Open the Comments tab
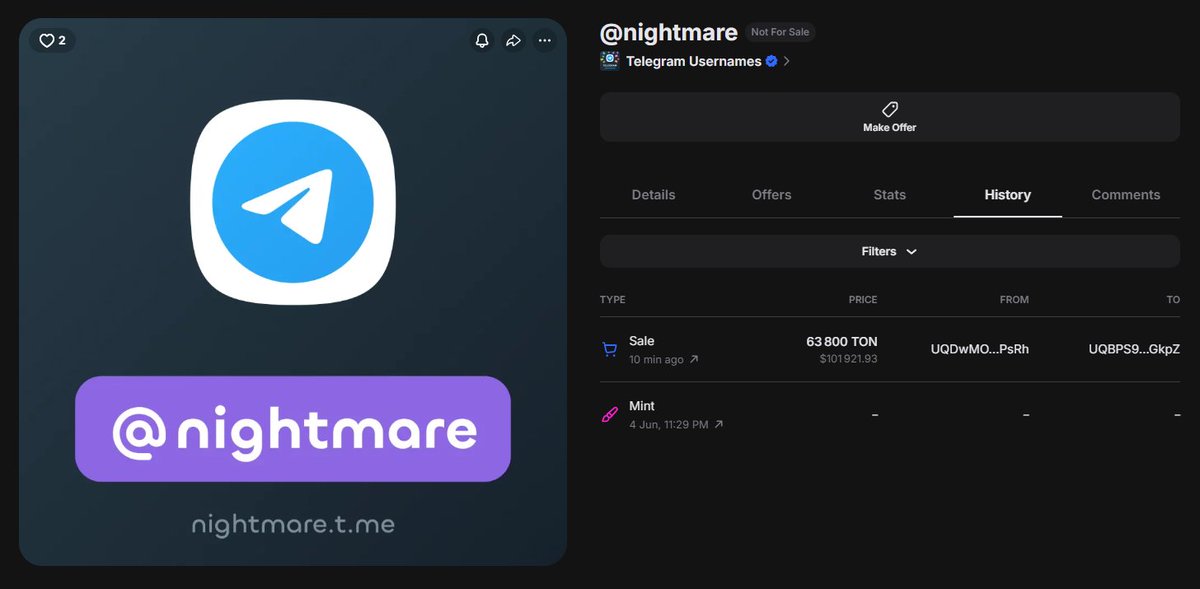The height and width of the screenshot is (589, 1200). point(1126,195)
